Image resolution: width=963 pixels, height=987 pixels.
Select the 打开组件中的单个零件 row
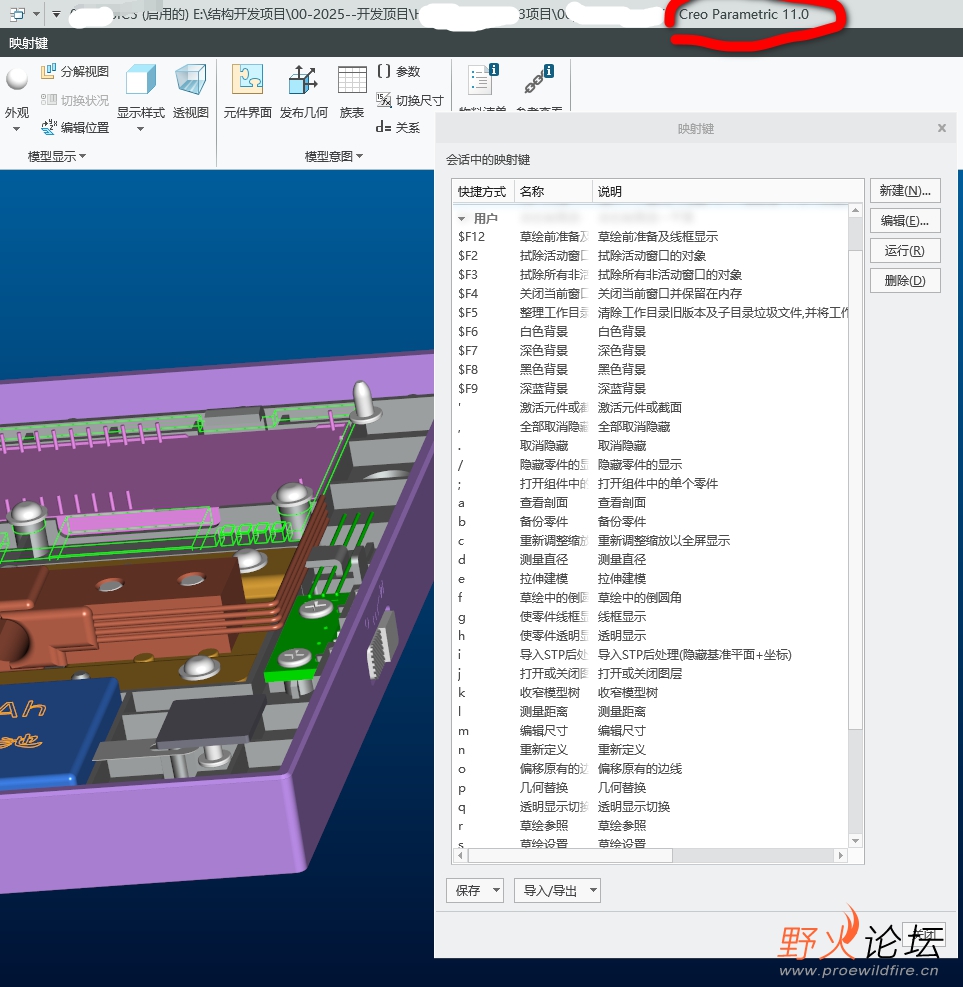coord(650,483)
